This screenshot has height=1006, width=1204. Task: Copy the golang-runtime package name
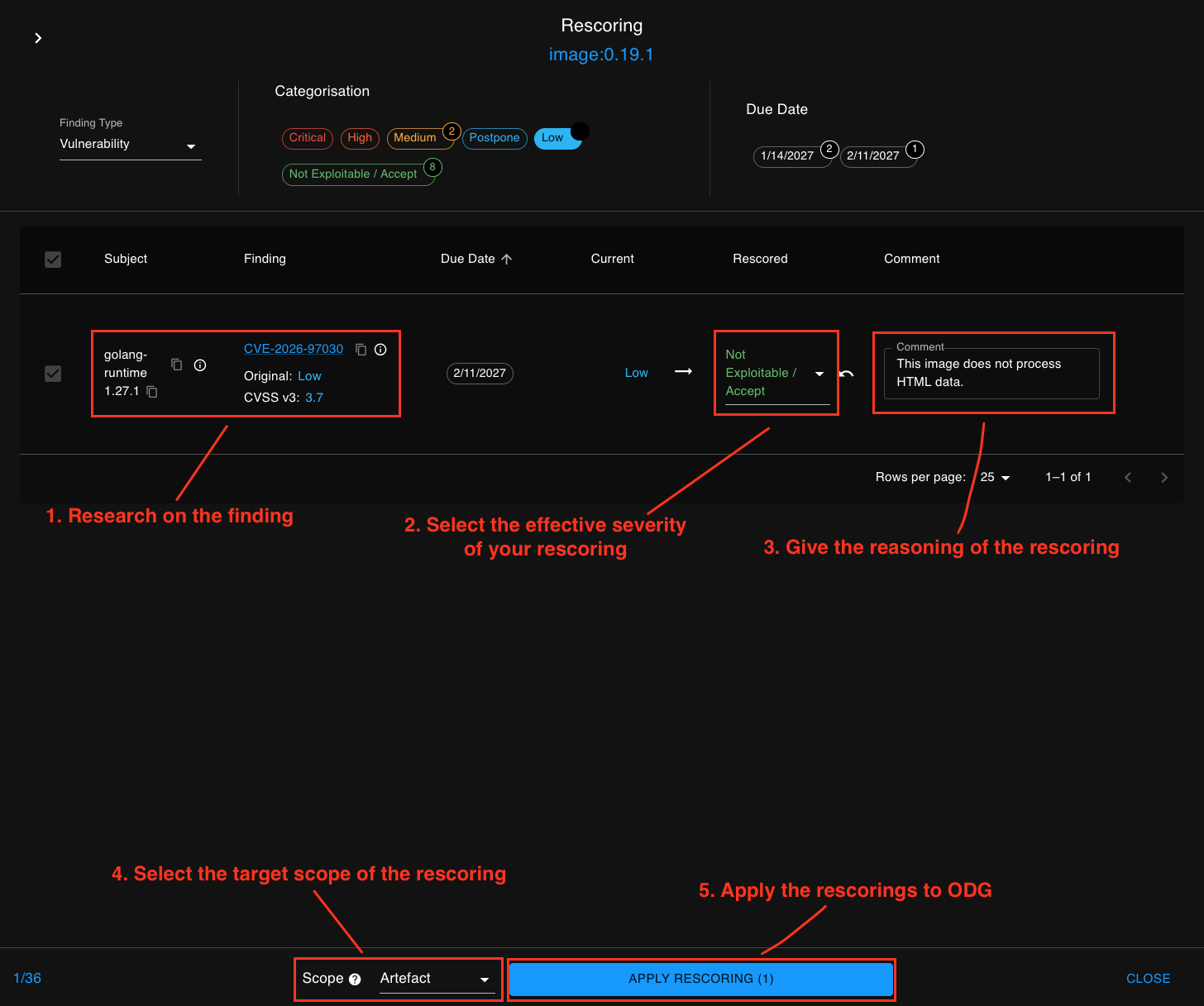pos(177,365)
